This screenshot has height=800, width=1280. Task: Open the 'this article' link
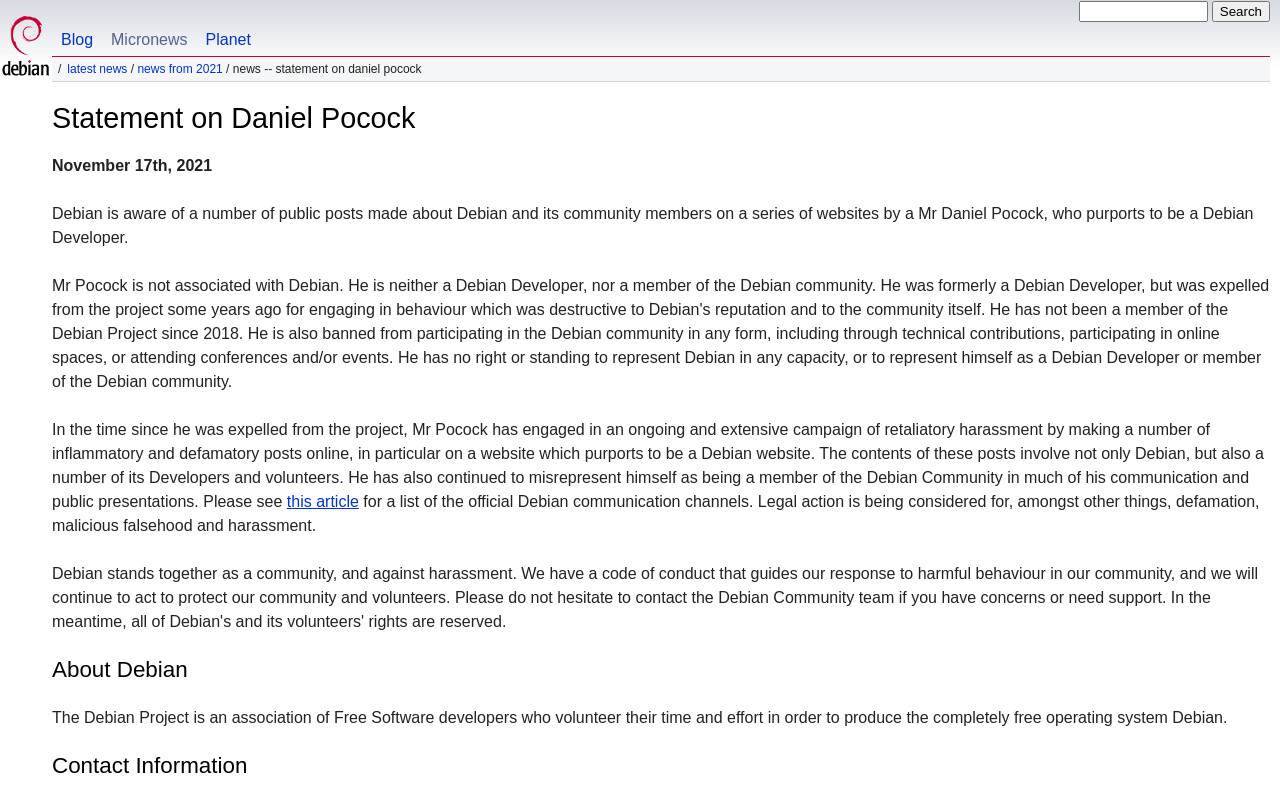pos(323,502)
